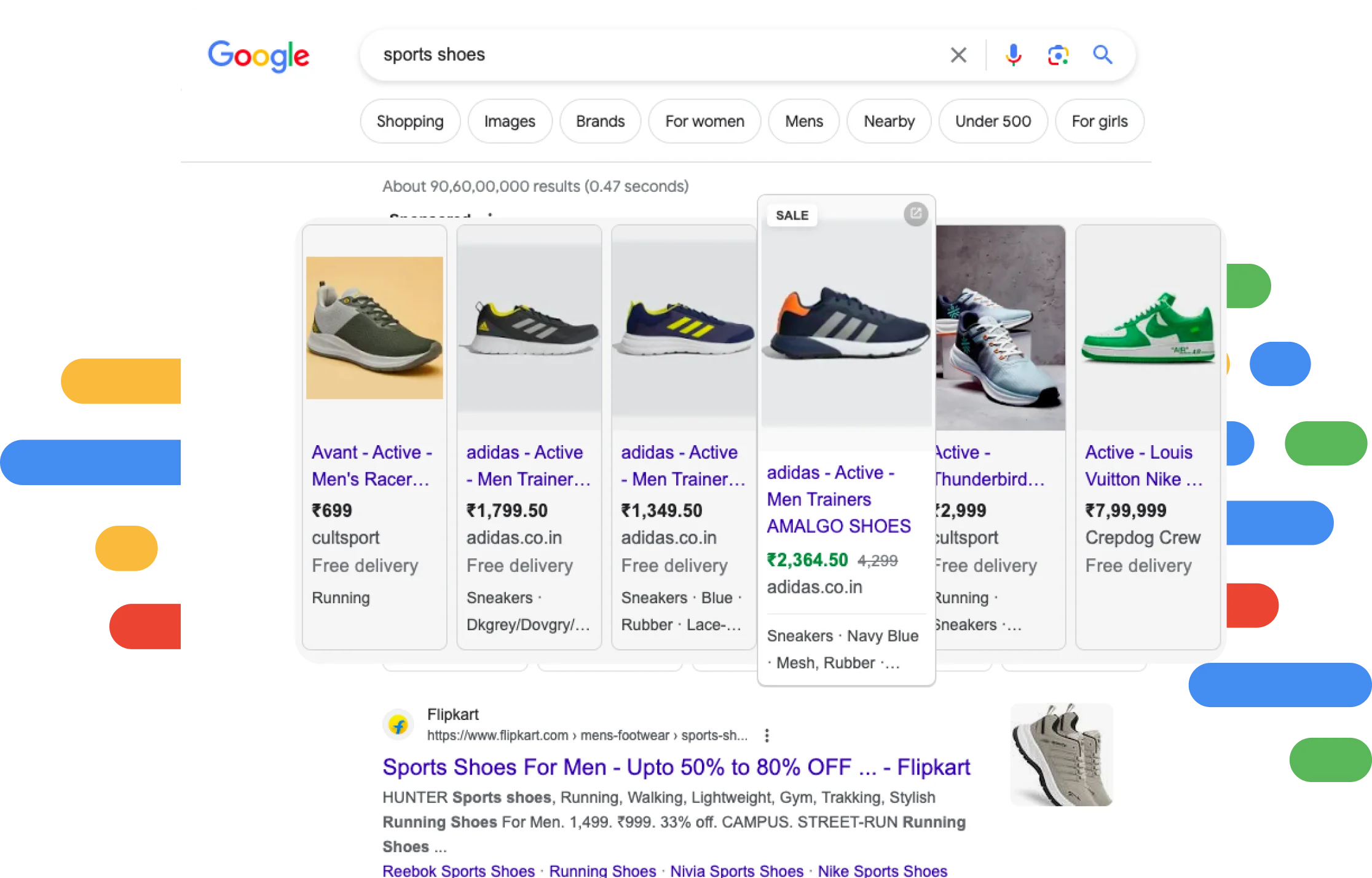Click the SALE badge on adidas card
Screen dimensions: 1372x878
pyautogui.click(x=792, y=215)
